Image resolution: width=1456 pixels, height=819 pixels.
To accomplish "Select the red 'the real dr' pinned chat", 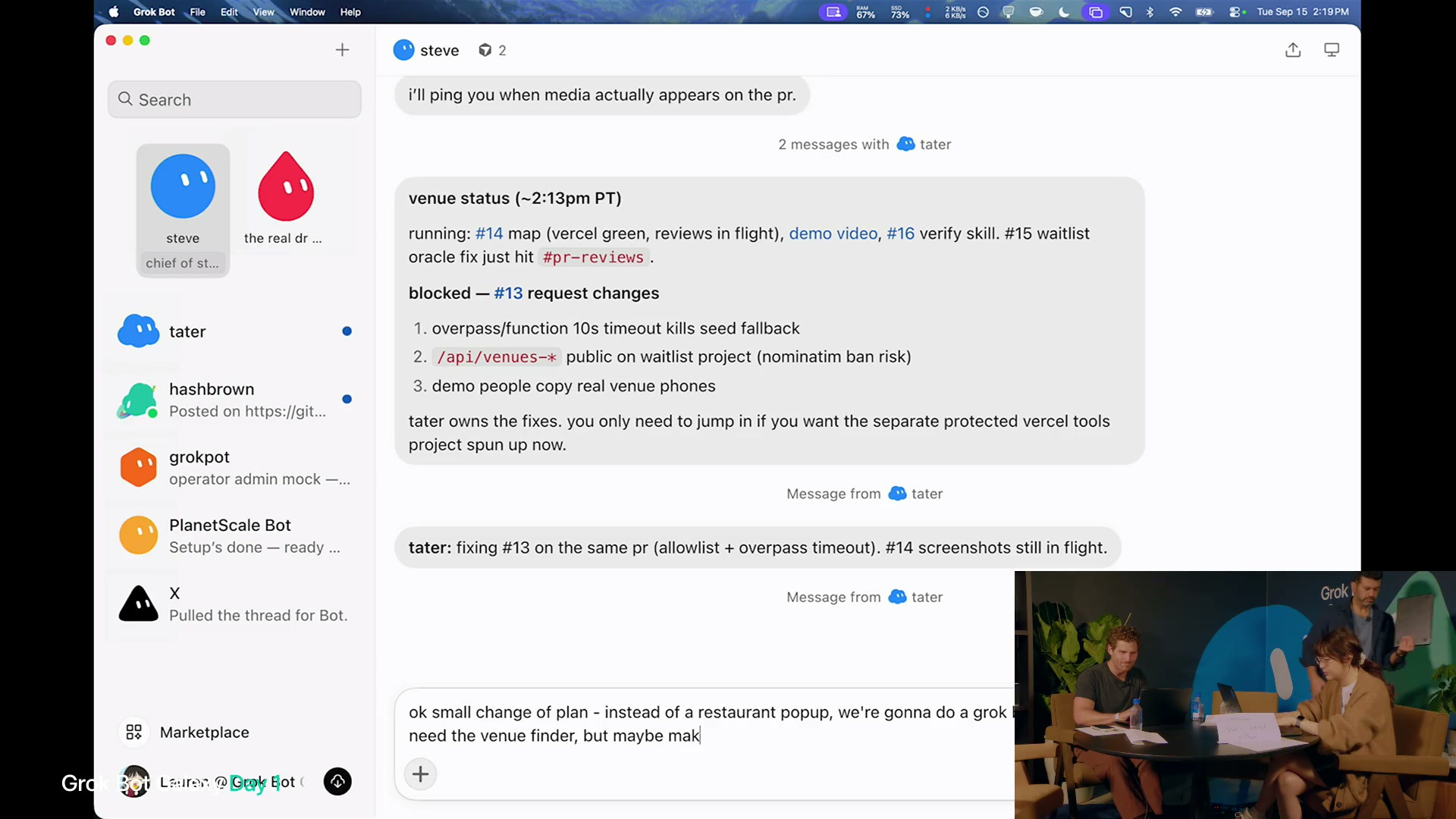I will click(x=284, y=198).
